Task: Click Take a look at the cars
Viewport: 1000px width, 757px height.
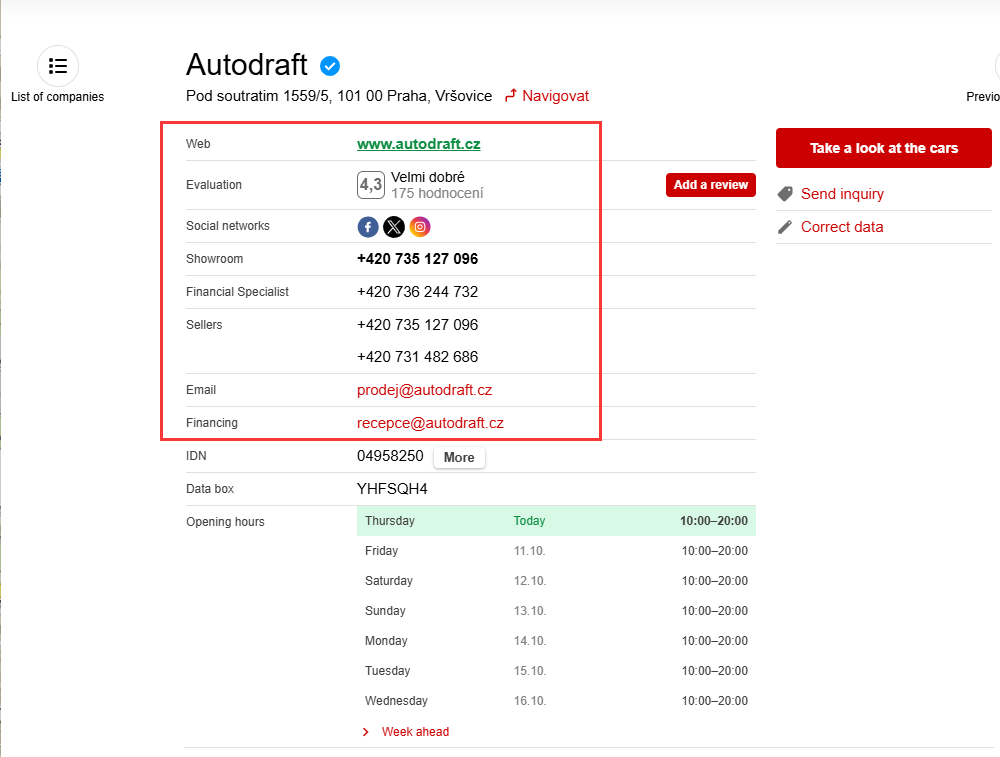Action: [884, 148]
